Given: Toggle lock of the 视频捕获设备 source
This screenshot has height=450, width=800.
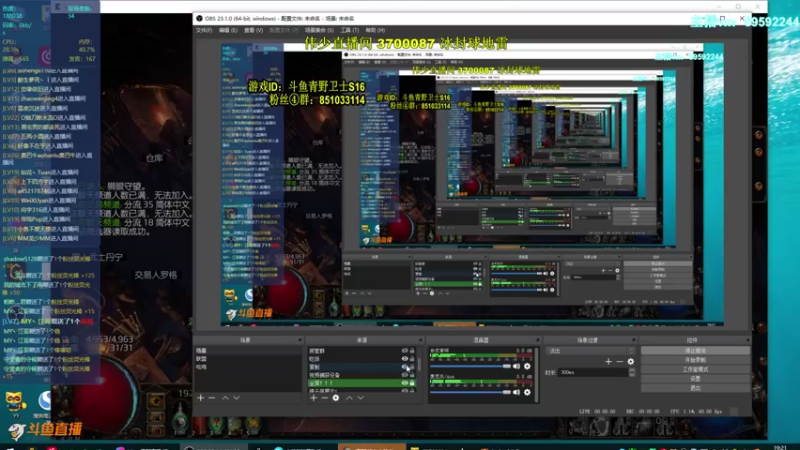Looking at the screenshot, I should click(x=412, y=375).
